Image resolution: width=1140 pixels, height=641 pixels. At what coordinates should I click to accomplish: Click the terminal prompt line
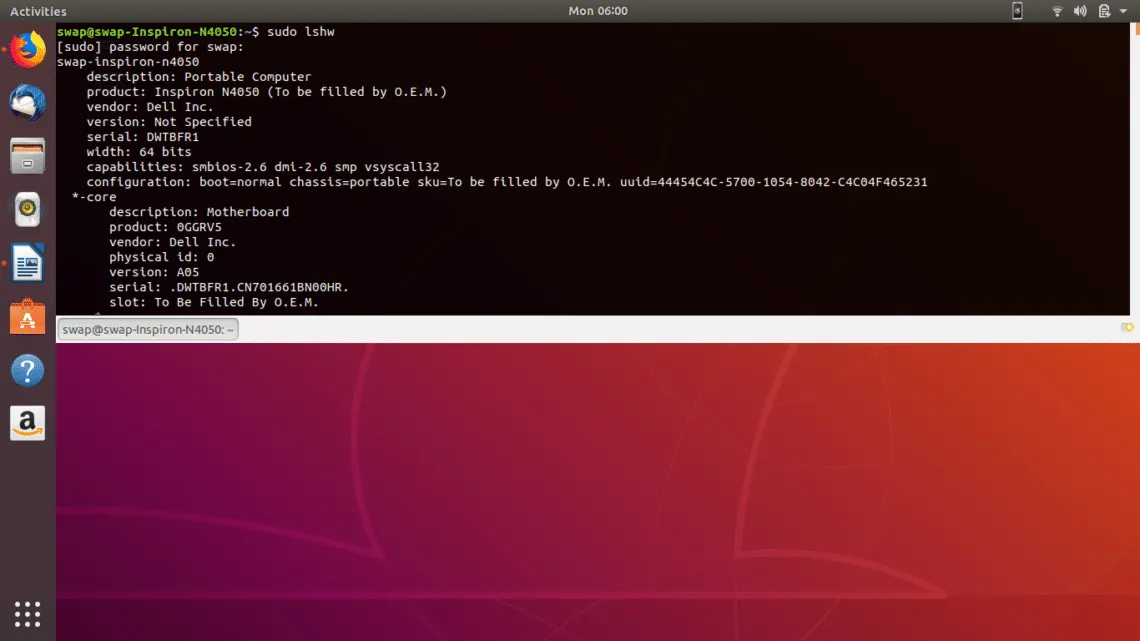300,32
